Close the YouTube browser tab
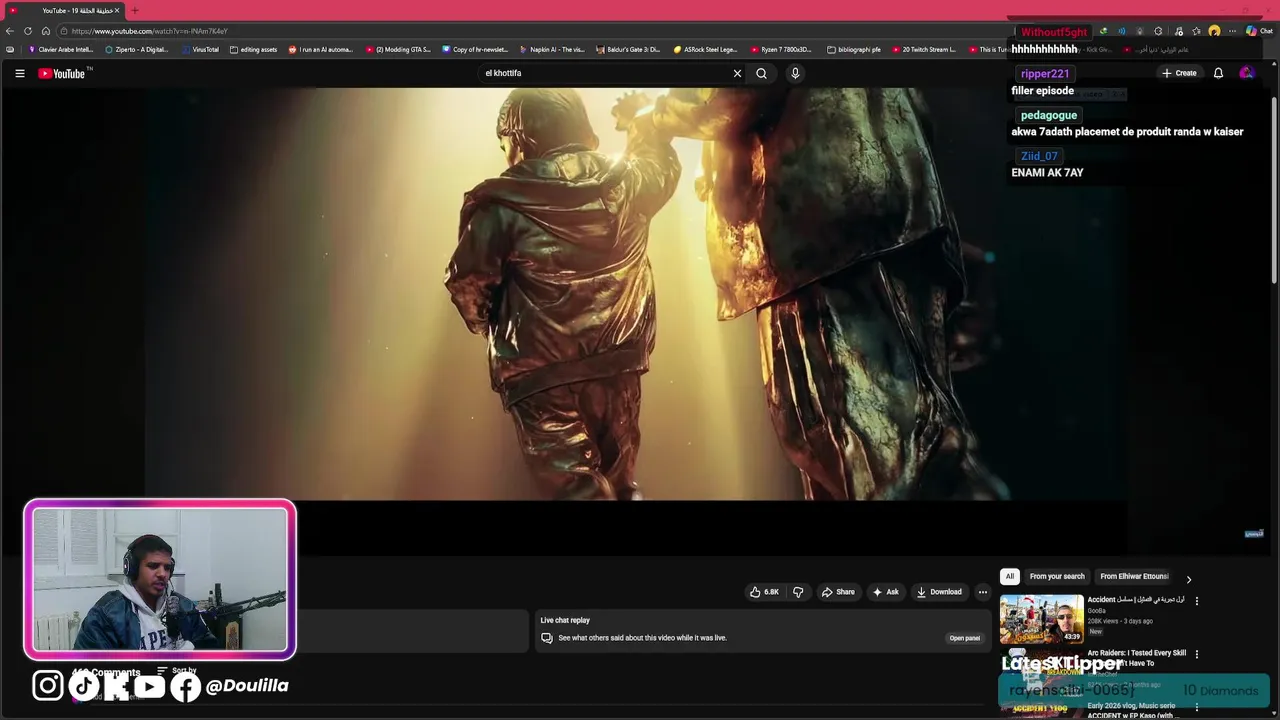The height and width of the screenshot is (720, 1280). point(116,10)
